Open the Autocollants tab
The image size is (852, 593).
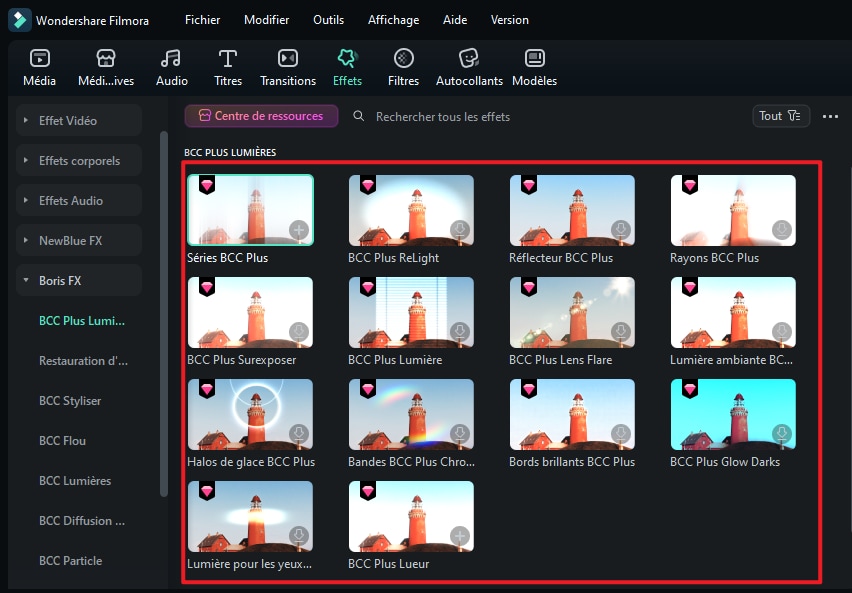click(x=469, y=67)
